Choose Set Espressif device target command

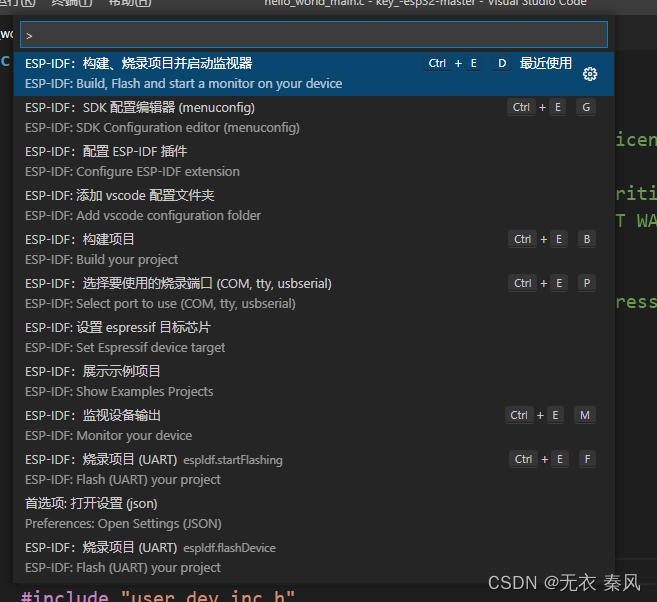tap(314, 338)
